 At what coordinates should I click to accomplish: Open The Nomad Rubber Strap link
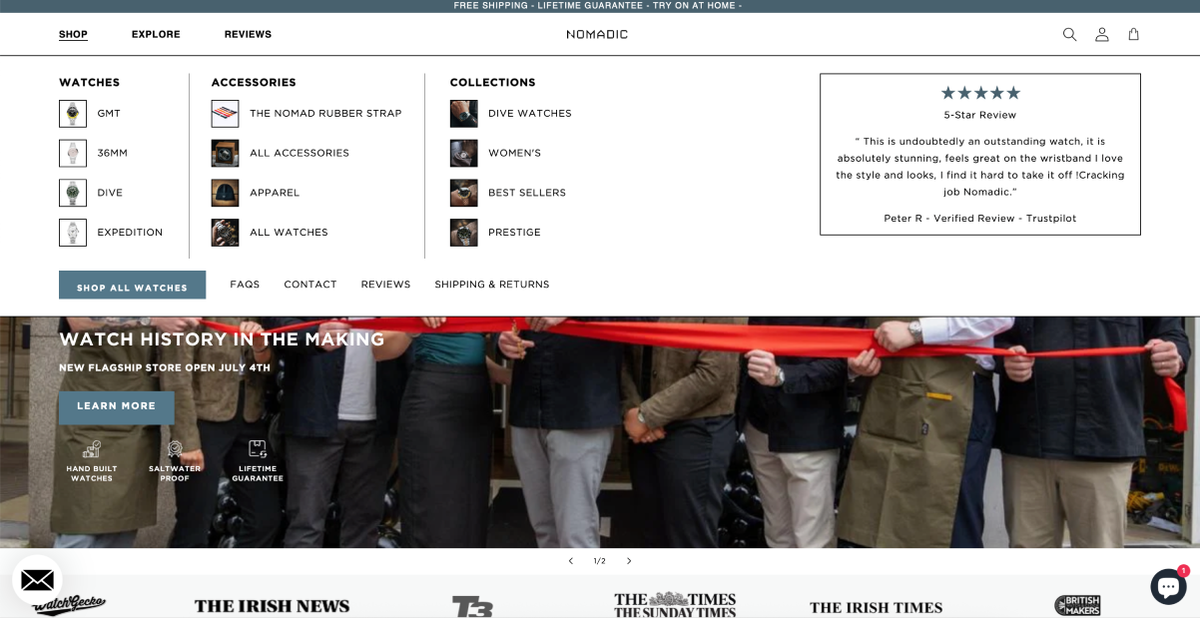(325, 114)
